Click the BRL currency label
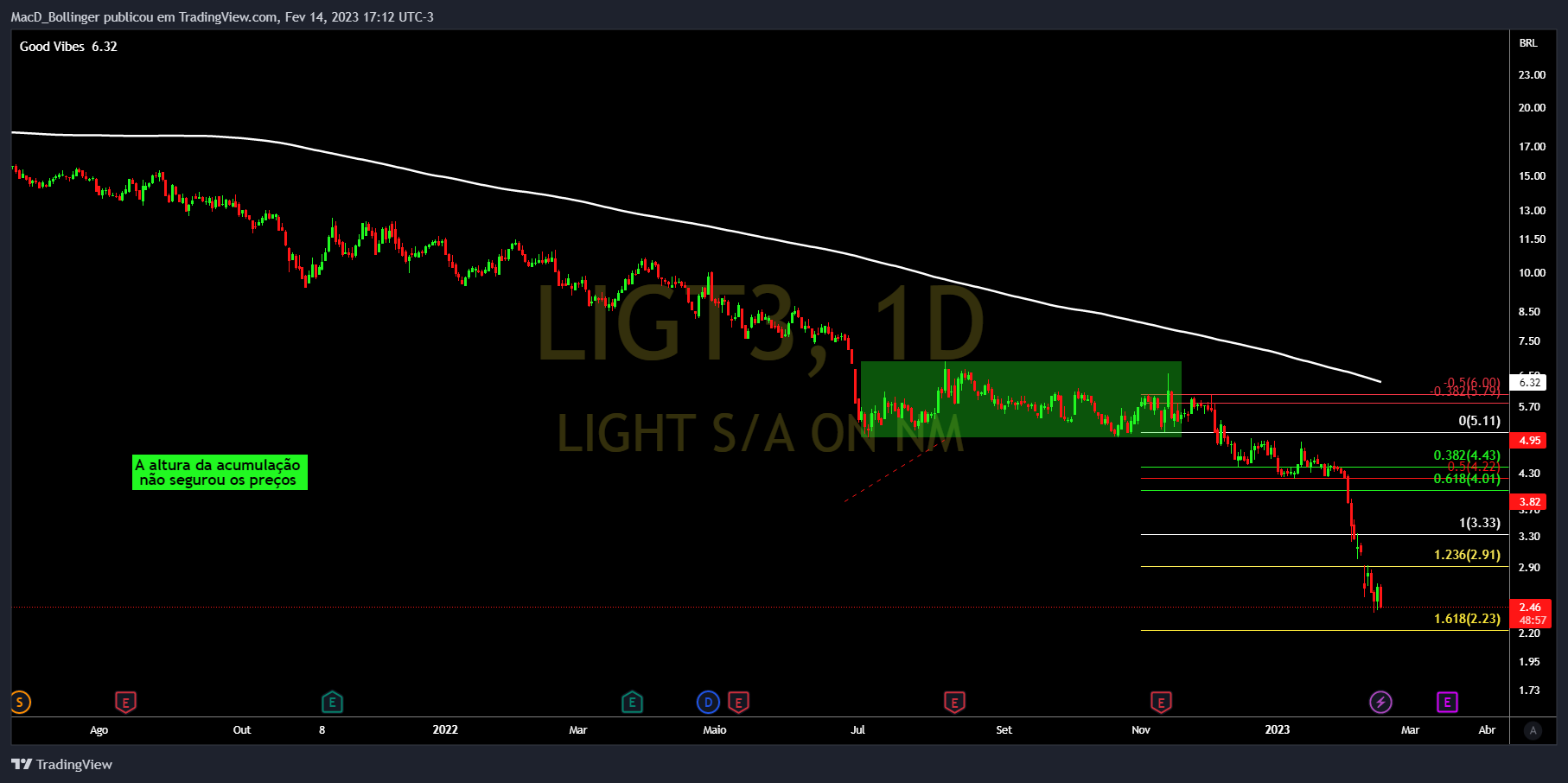The width and height of the screenshot is (1568, 783). click(1528, 43)
